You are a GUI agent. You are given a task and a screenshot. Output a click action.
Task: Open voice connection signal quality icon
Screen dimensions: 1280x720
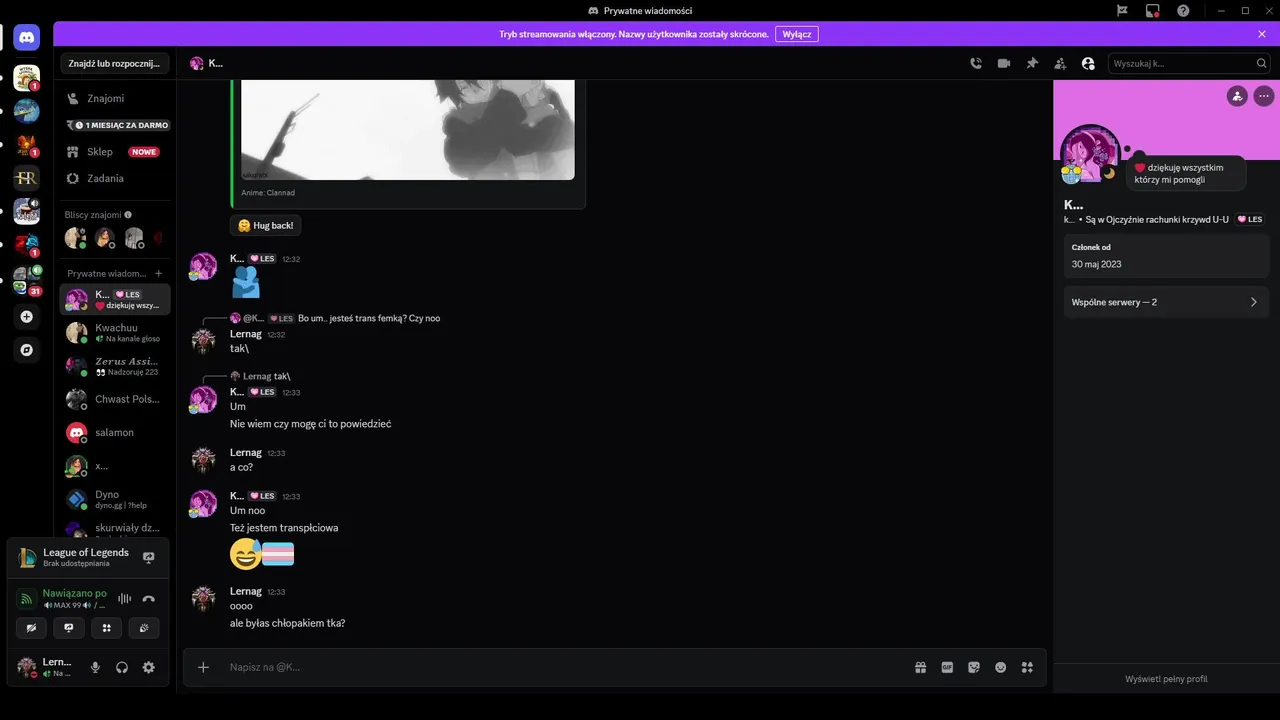(x=27, y=598)
